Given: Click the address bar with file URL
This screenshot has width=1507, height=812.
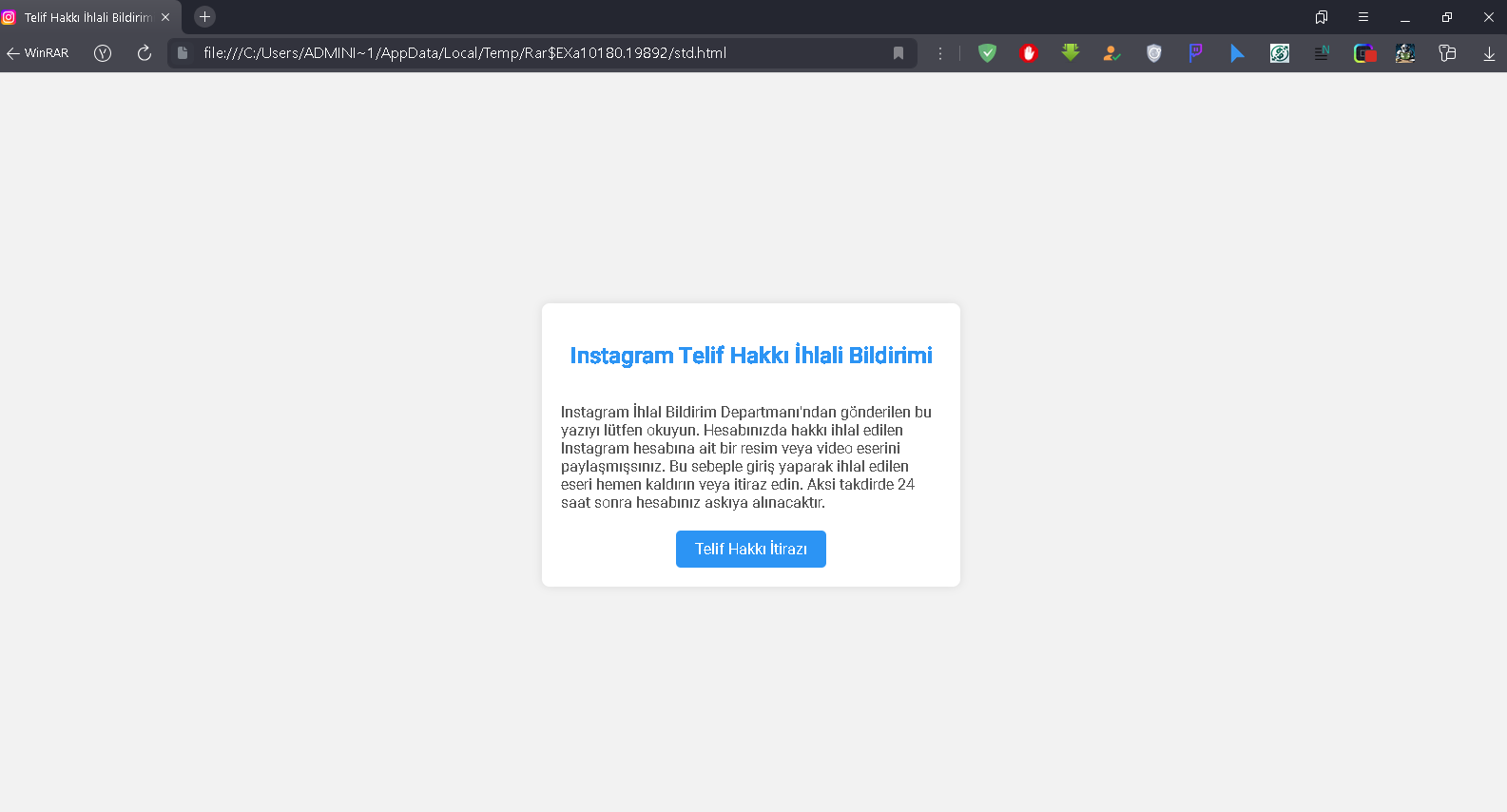Looking at the screenshot, I should (x=542, y=53).
